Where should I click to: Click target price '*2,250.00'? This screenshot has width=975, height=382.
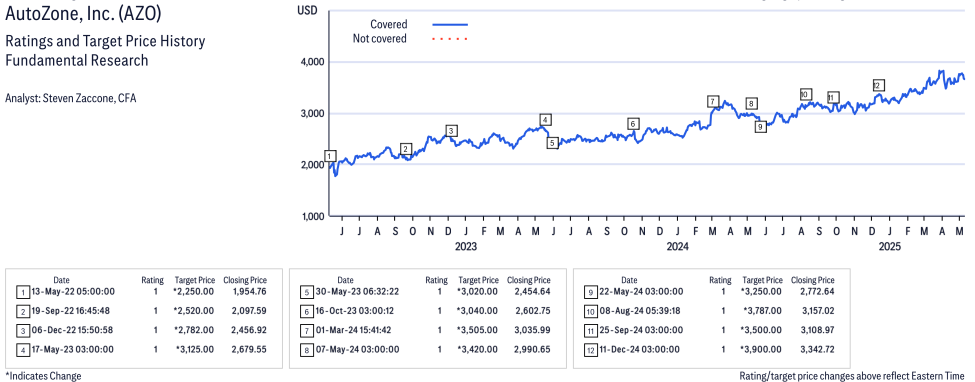194,291
